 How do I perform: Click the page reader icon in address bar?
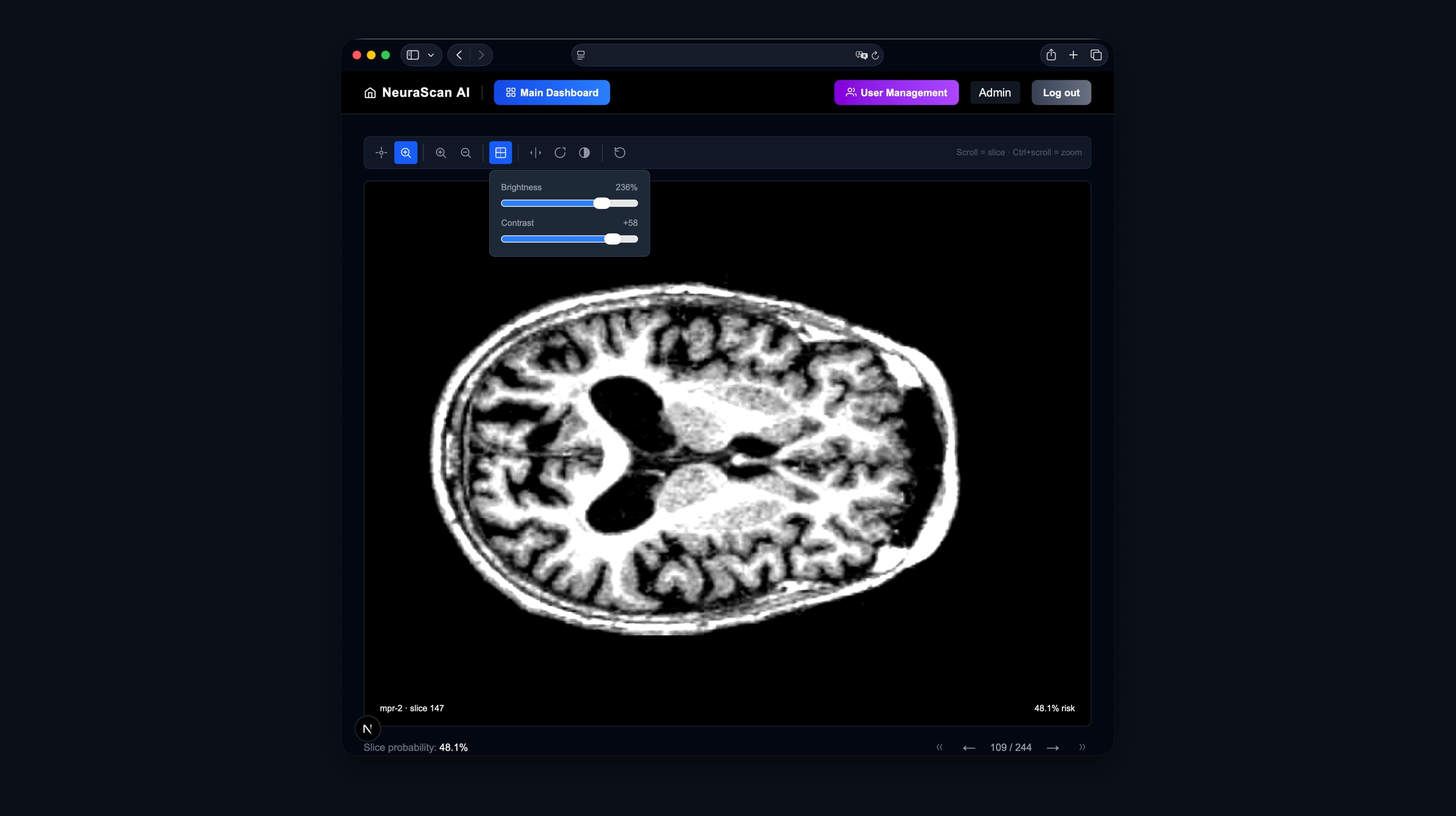click(x=581, y=55)
